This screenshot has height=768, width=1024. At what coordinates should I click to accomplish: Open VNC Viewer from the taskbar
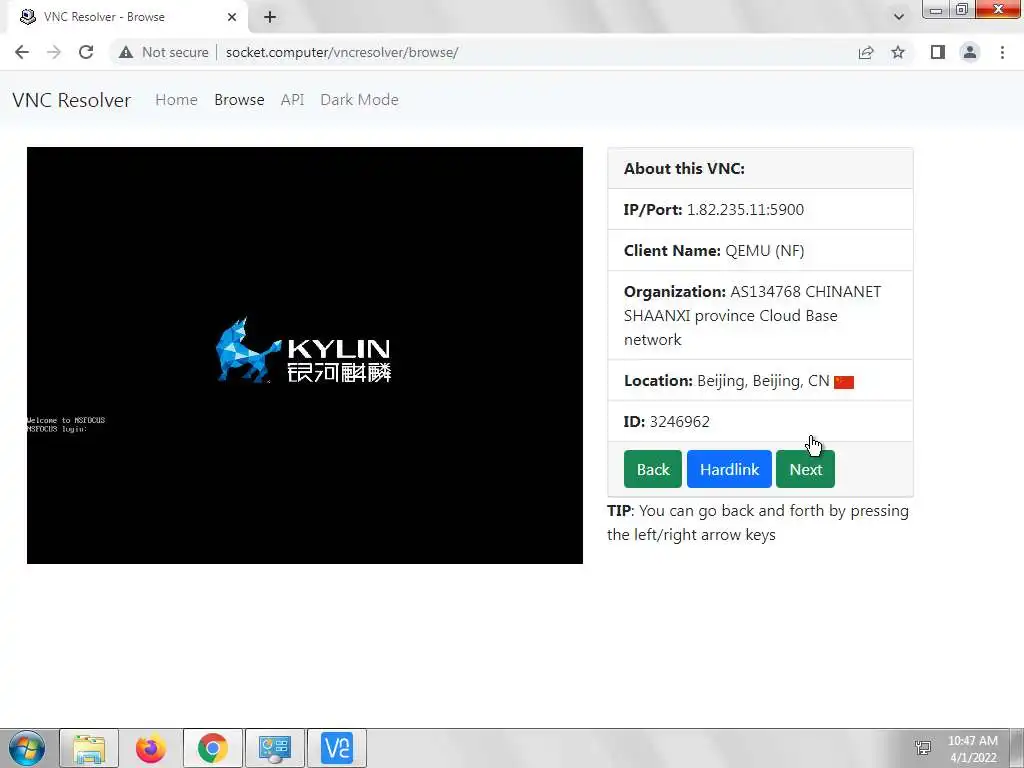click(x=336, y=748)
